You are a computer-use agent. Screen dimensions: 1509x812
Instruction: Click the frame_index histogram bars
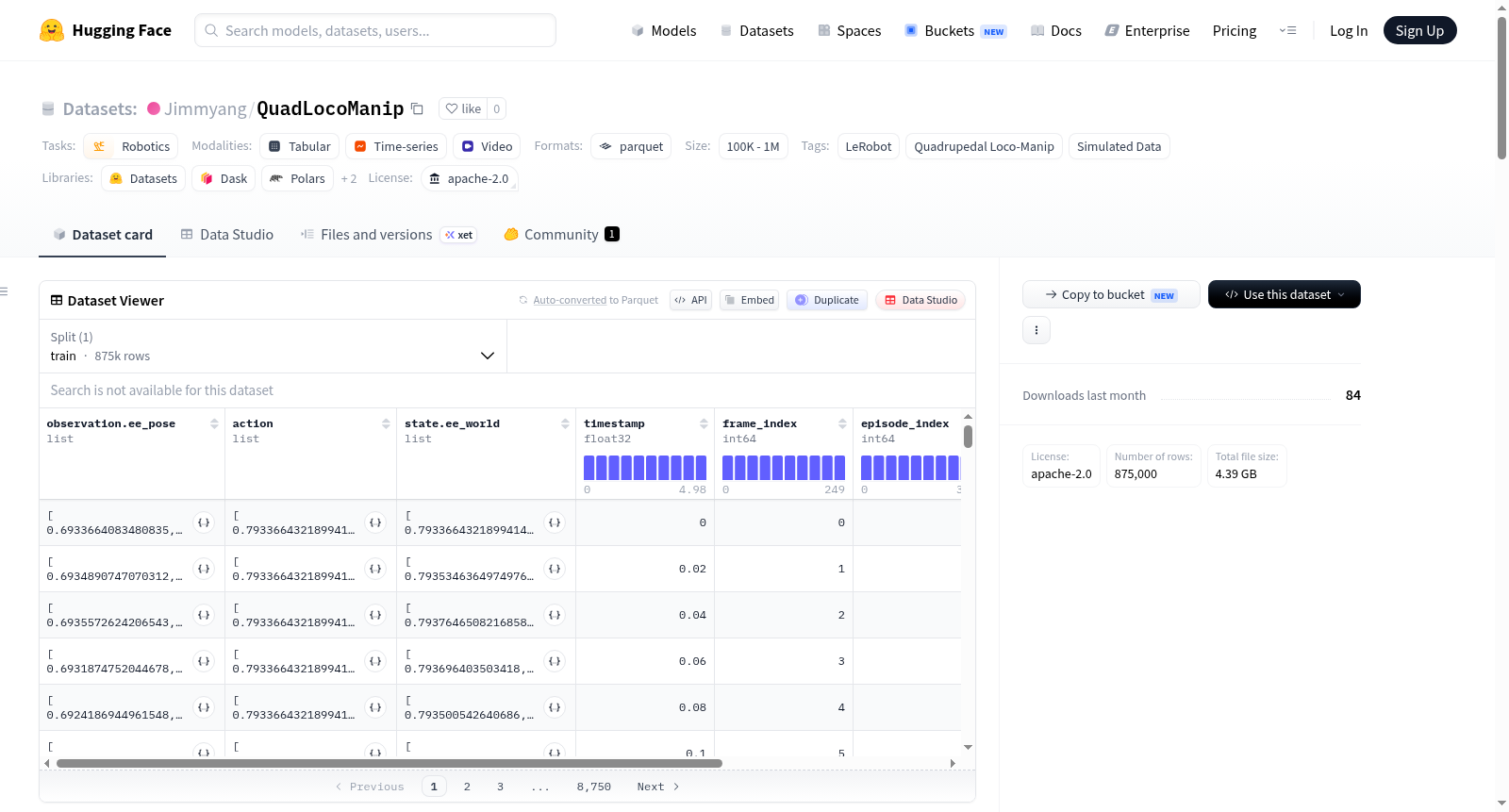(x=784, y=467)
